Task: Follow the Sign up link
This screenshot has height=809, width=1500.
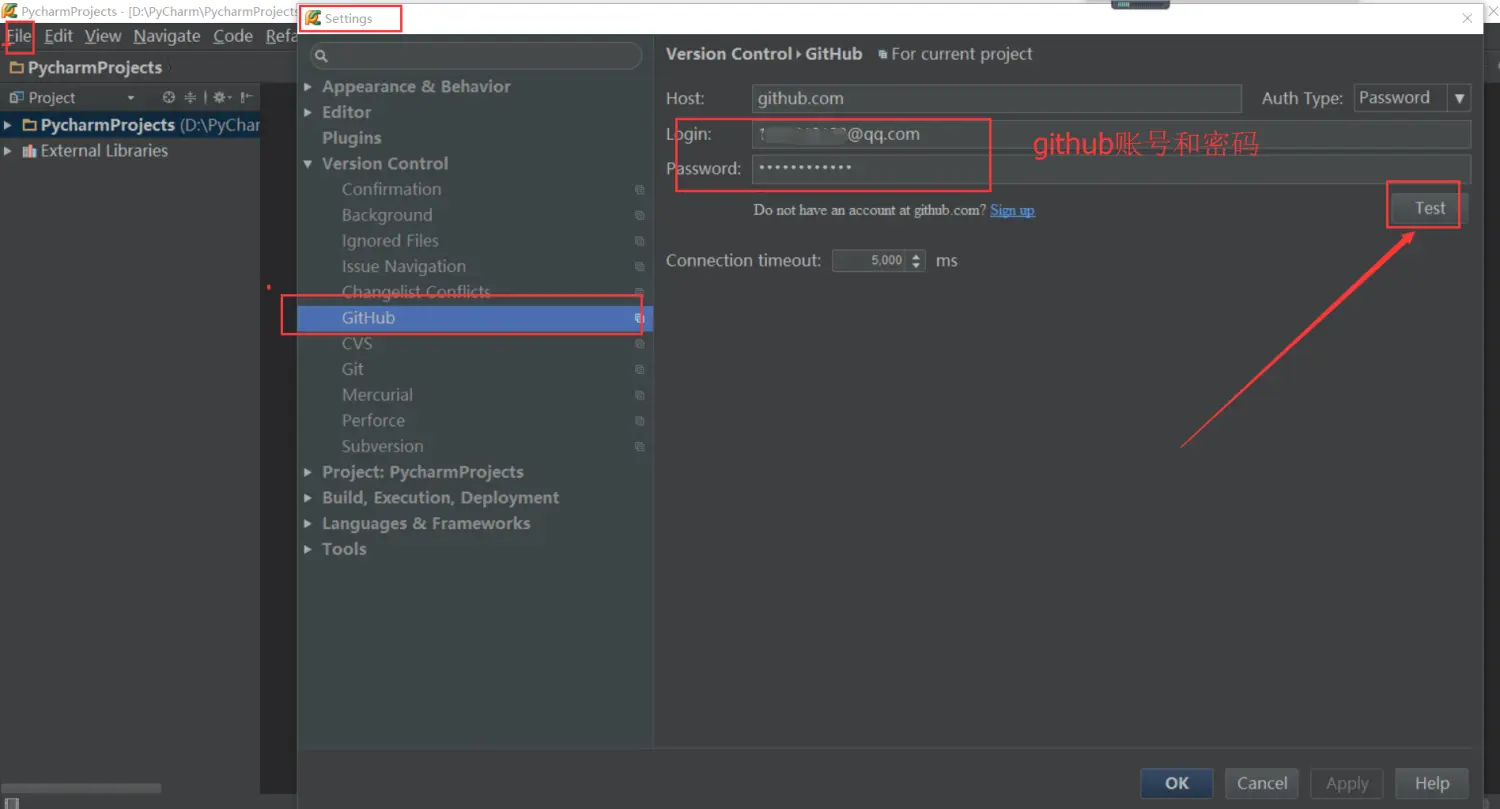Action: point(1012,210)
